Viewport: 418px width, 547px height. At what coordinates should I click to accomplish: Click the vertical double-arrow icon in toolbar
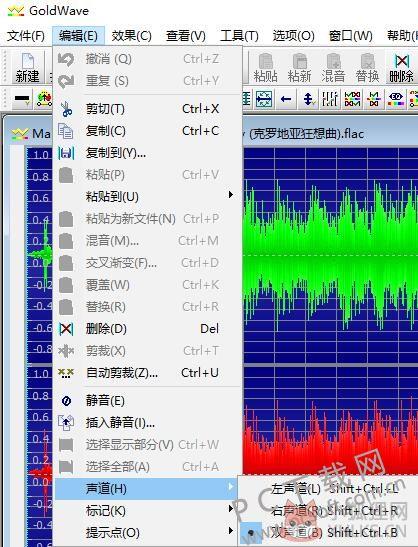pos(308,99)
